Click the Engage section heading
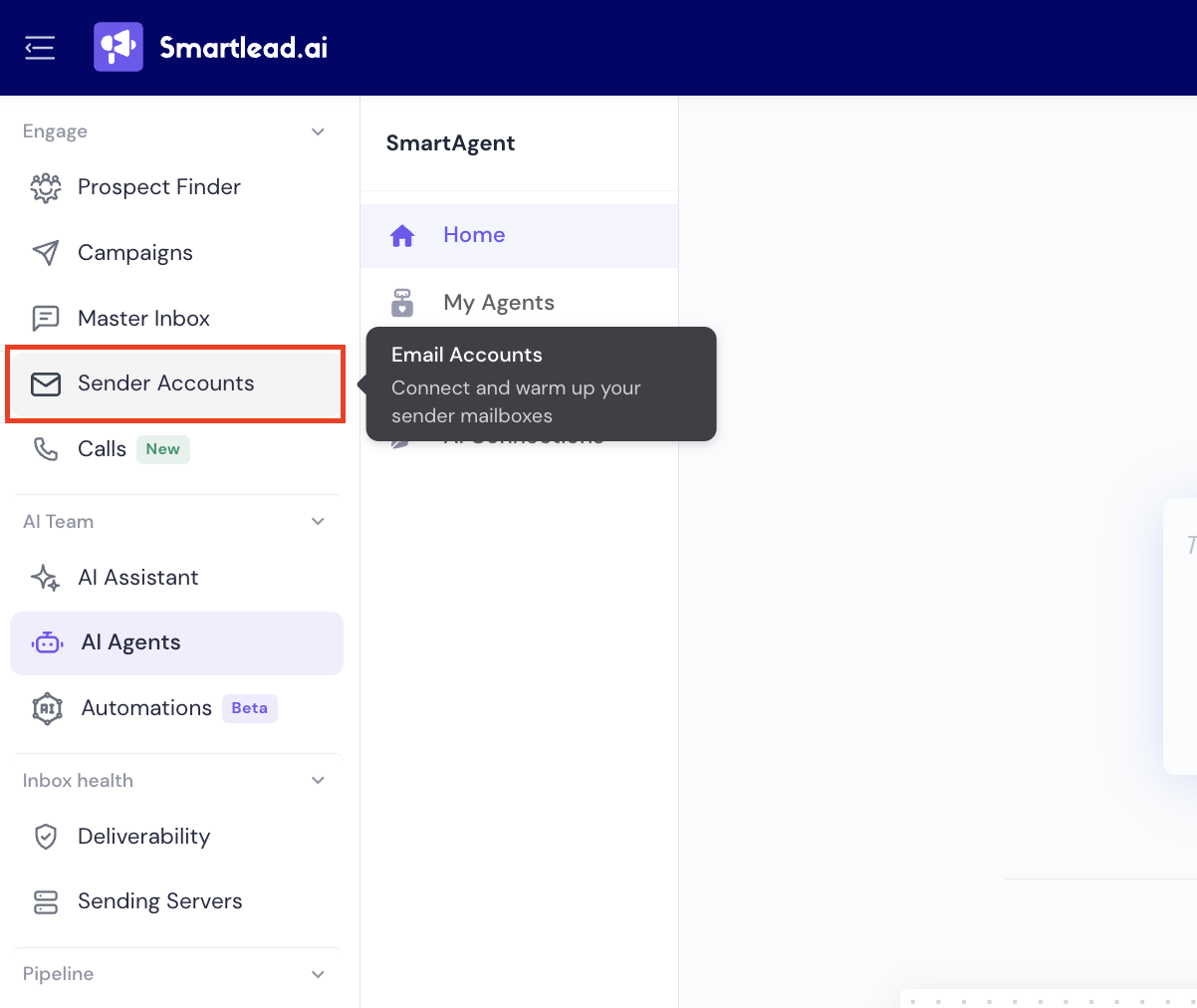Image resolution: width=1197 pixels, height=1008 pixels. [x=55, y=131]
